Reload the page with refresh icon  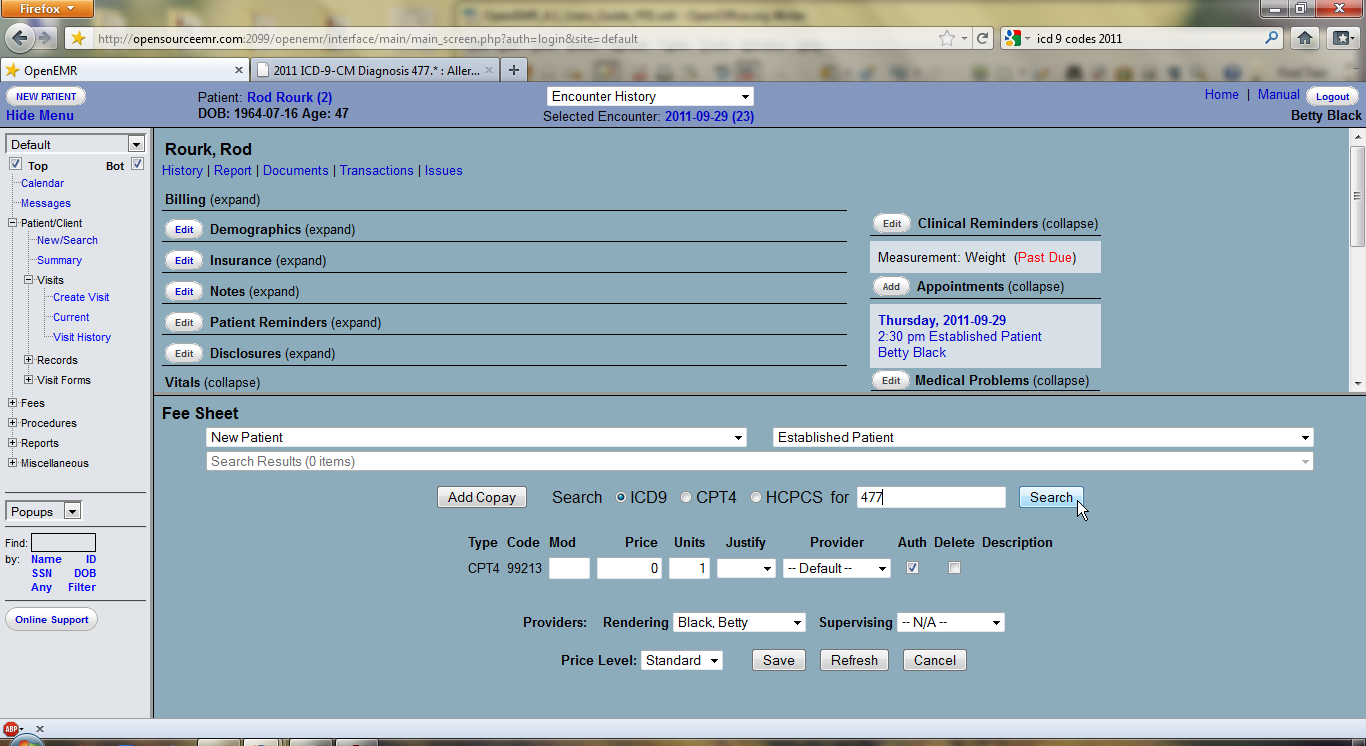[x=983, y=39]
